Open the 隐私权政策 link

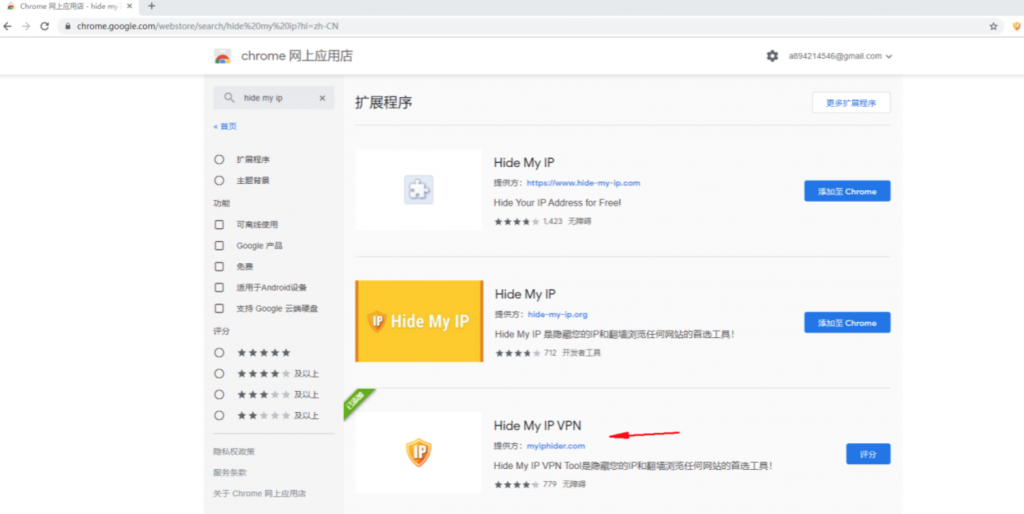click(234, 451)
